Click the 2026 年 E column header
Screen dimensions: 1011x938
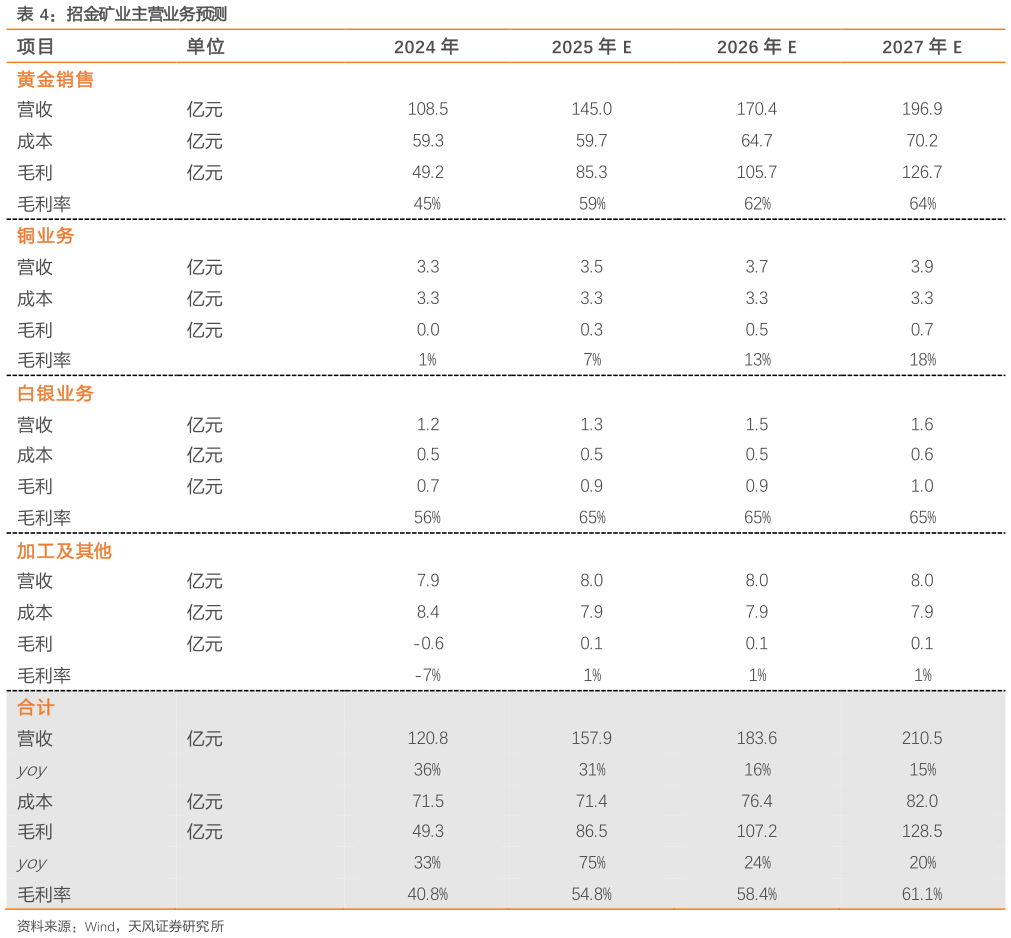click(756, 47)
